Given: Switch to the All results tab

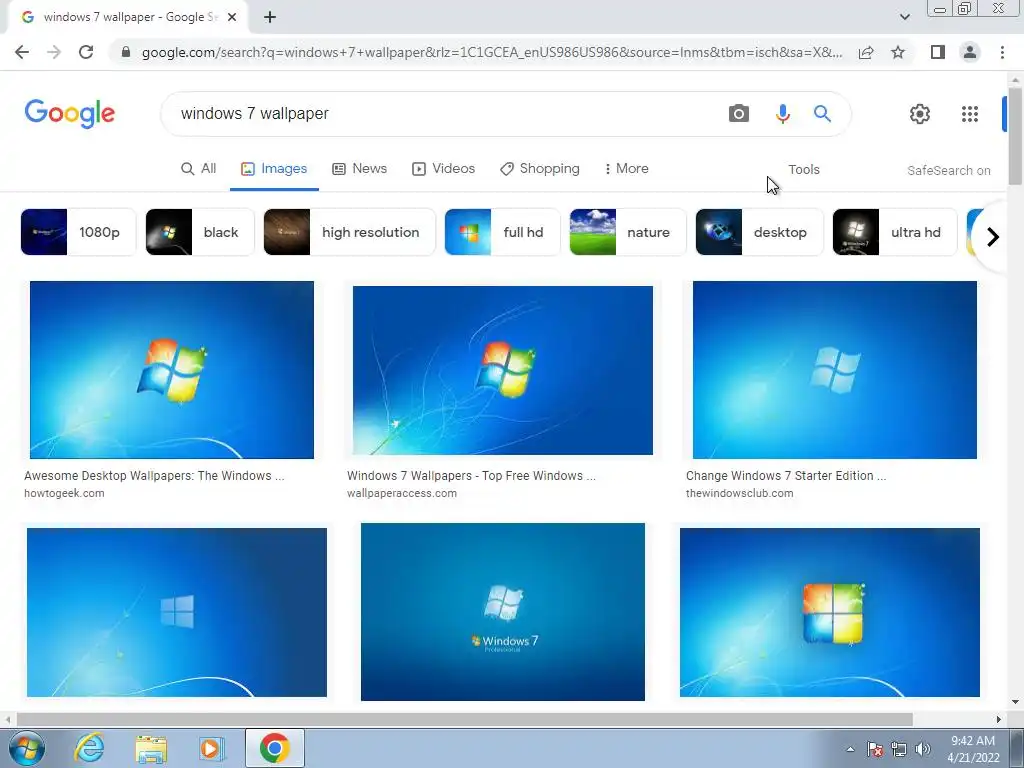Looking at the screenshot, I should click(x=199, y=168).
